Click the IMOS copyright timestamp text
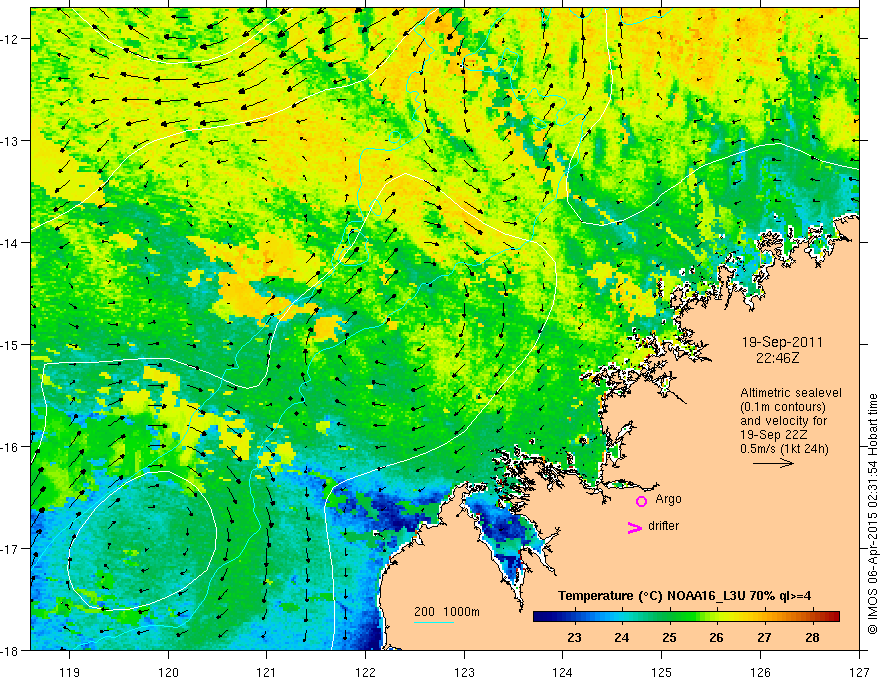Image resolution: width=880 pixels, height=680 pixels. pyautogui.click(x=872, y=514)
